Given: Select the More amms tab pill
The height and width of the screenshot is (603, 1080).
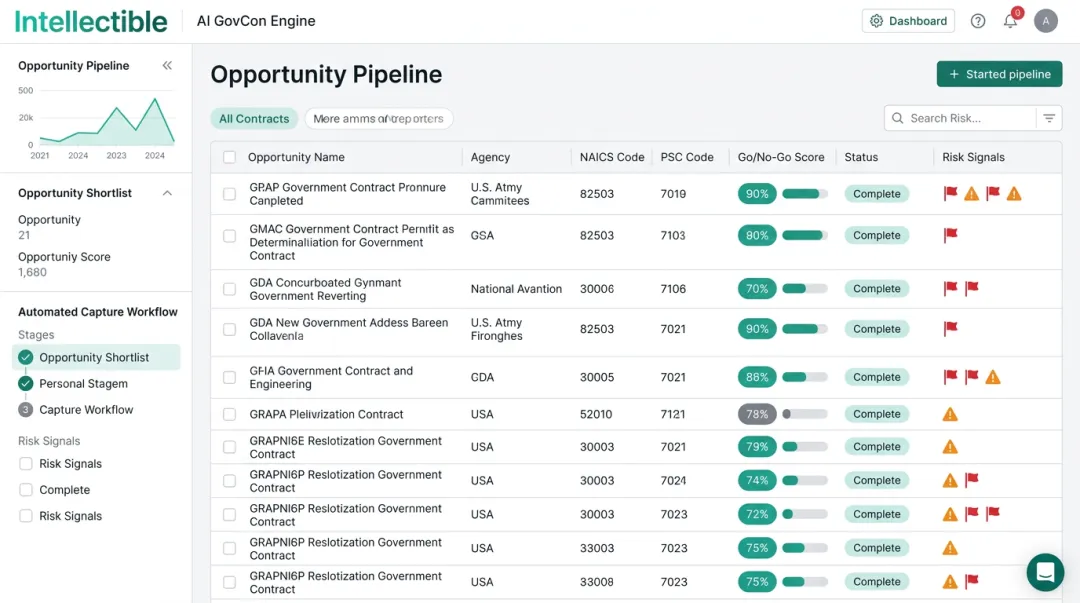Looking at the screenshot, I should coord(379,119).
